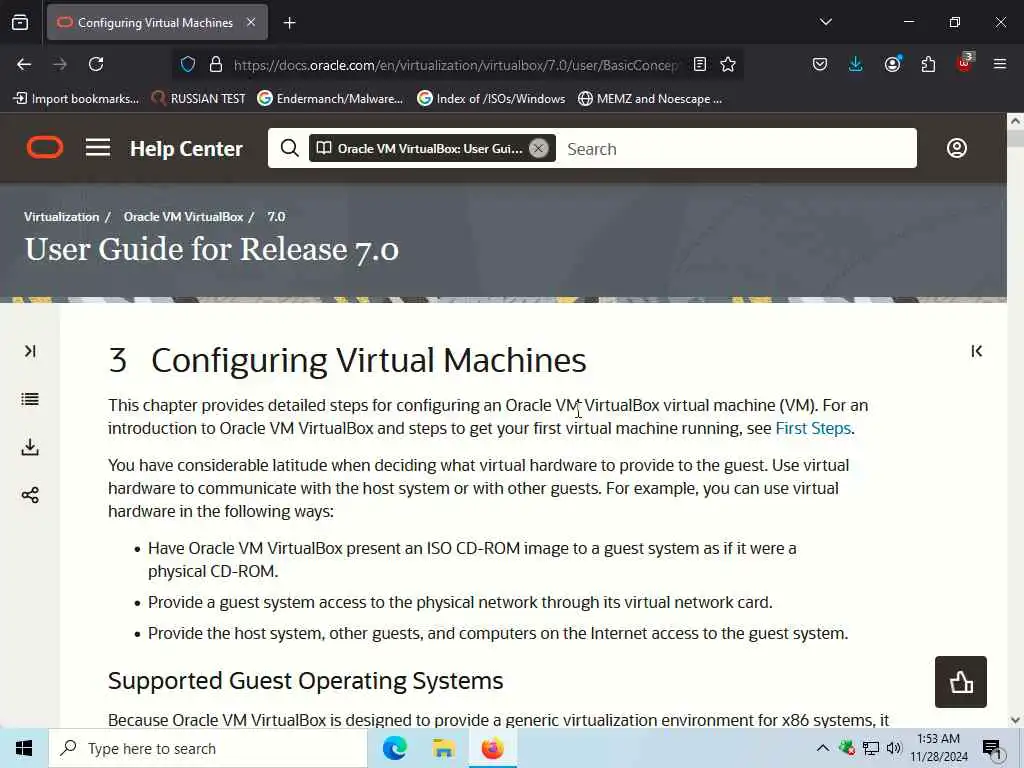Open File Explorer from taskbar
Viewport: 1024px width, 768px height.
443,748
